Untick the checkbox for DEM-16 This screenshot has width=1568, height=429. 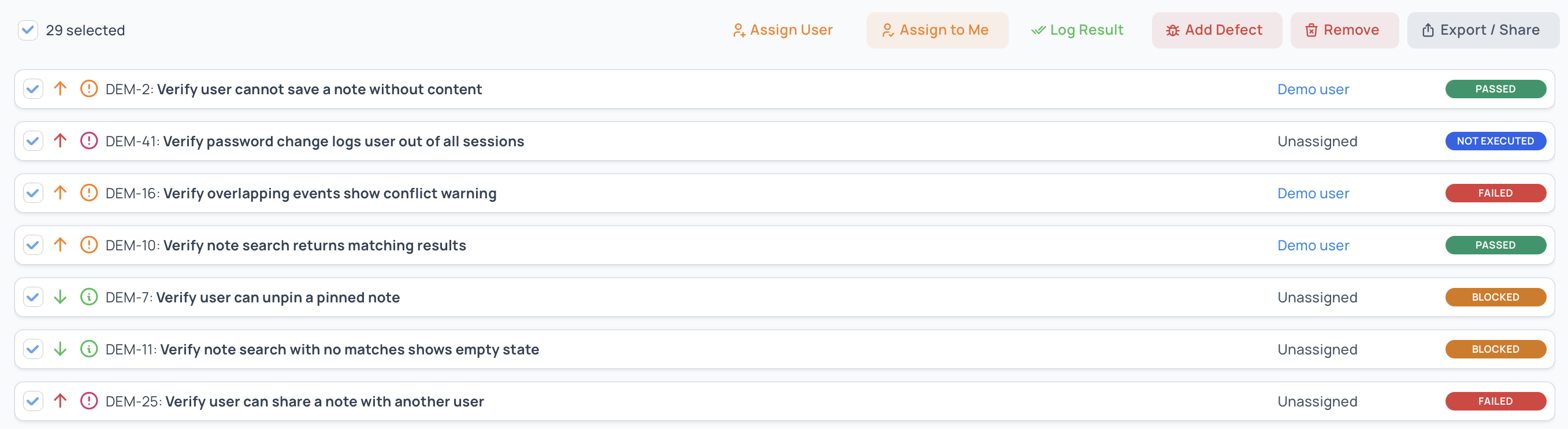[x=33, y=193]
